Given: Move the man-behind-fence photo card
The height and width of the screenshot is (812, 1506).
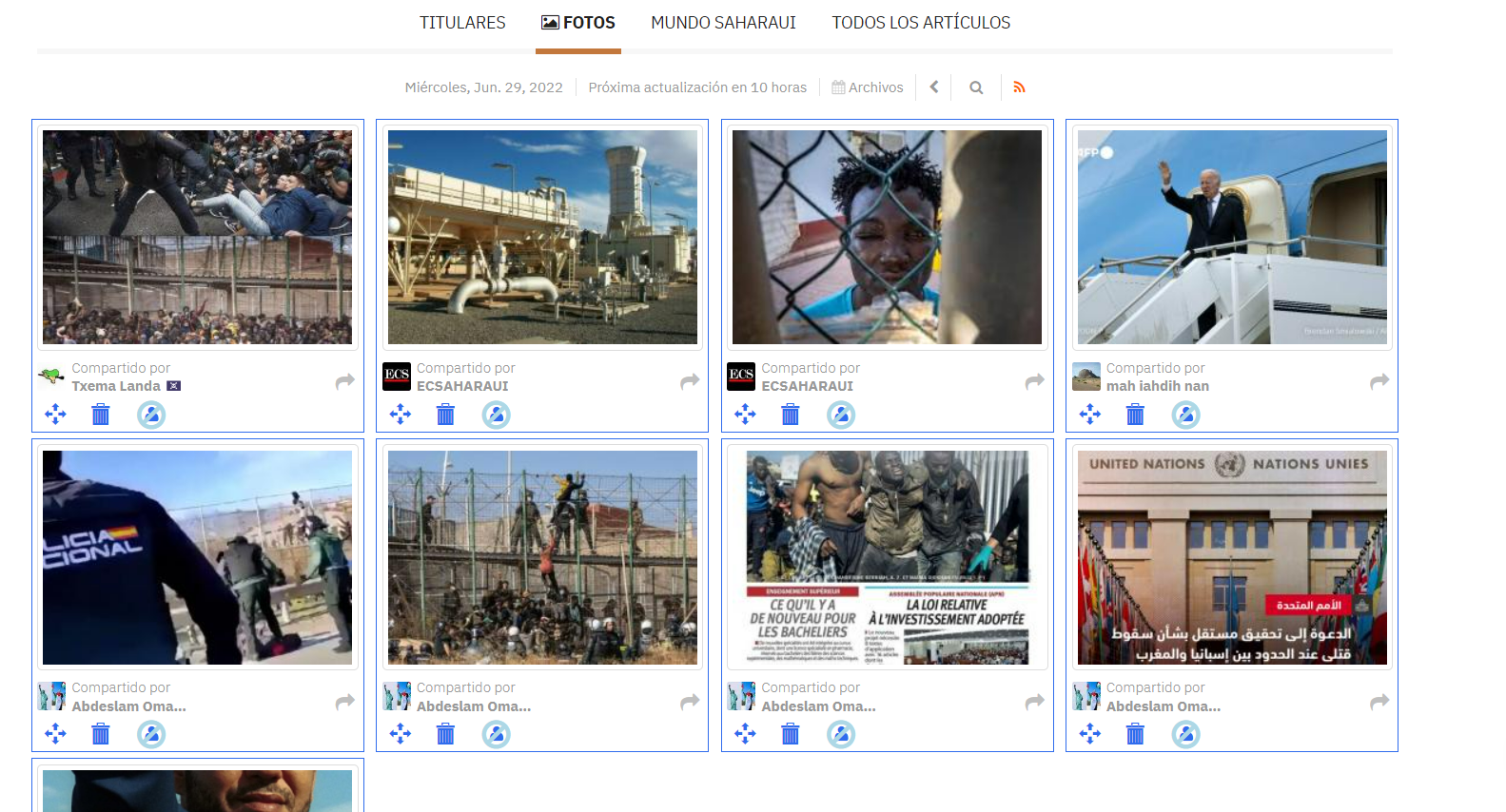Looking at the screenshot, I should (745, 414).
